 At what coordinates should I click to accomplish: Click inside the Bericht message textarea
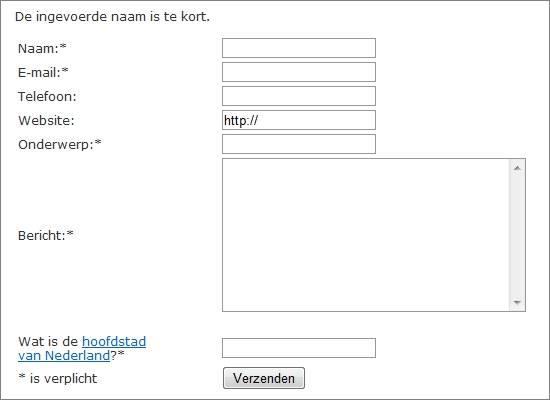pyautogui.click(x=366, y=235)
